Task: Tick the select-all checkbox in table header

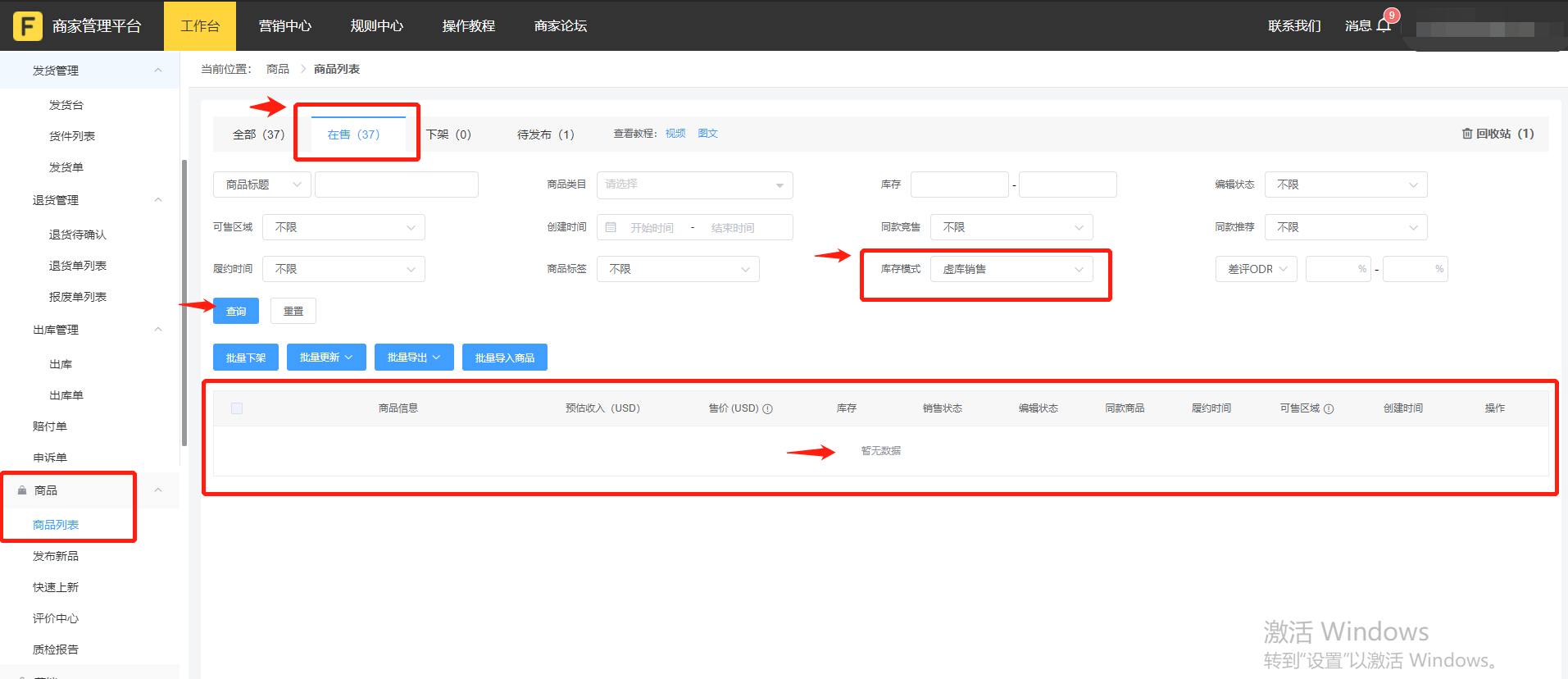Action: [237, 408]
